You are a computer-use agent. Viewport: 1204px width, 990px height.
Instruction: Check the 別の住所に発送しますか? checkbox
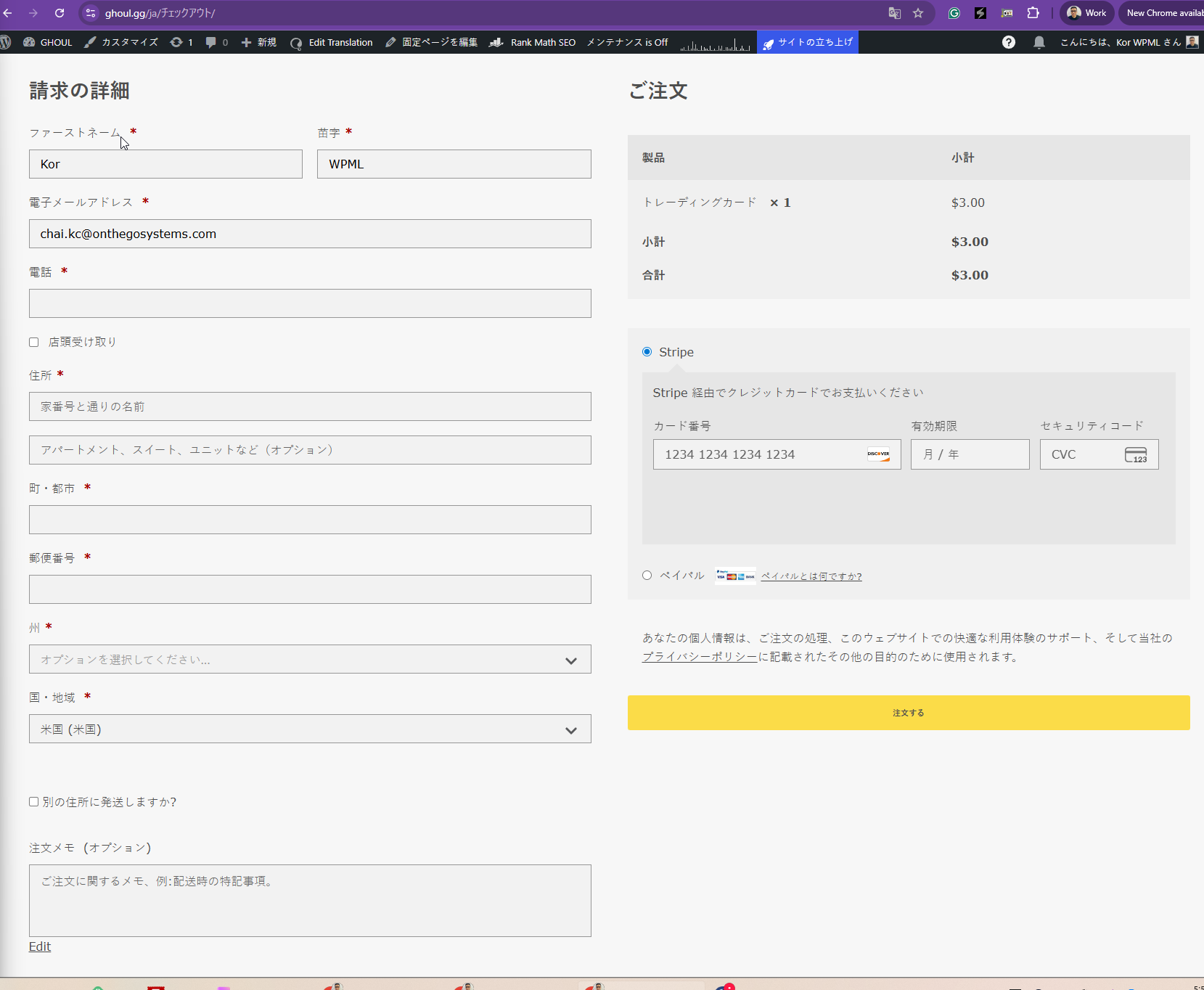click(34, 802)
